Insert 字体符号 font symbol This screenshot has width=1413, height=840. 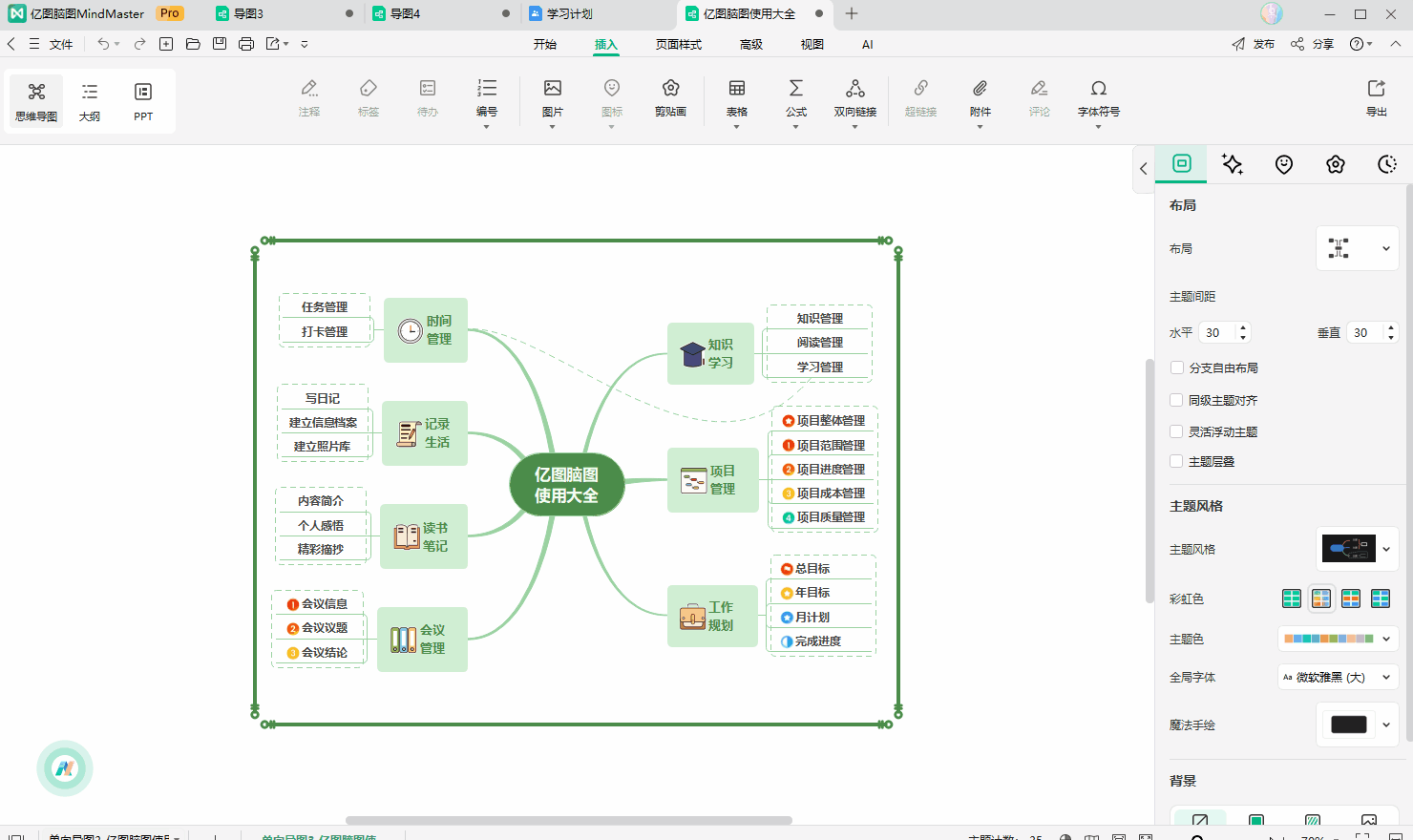[1099, 101]
